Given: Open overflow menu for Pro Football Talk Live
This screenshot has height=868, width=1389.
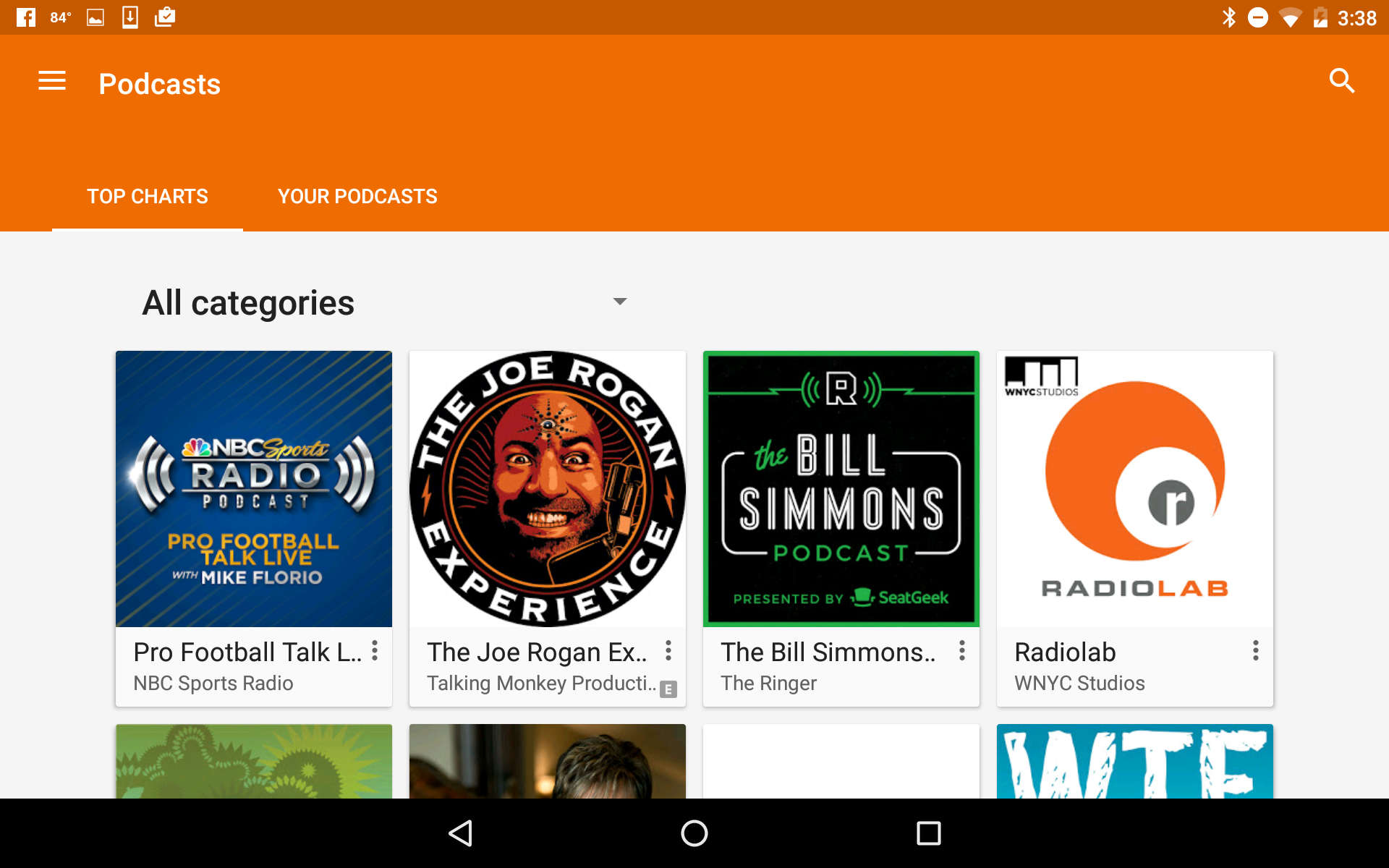Looking at the screenshot, I should 375,651.
